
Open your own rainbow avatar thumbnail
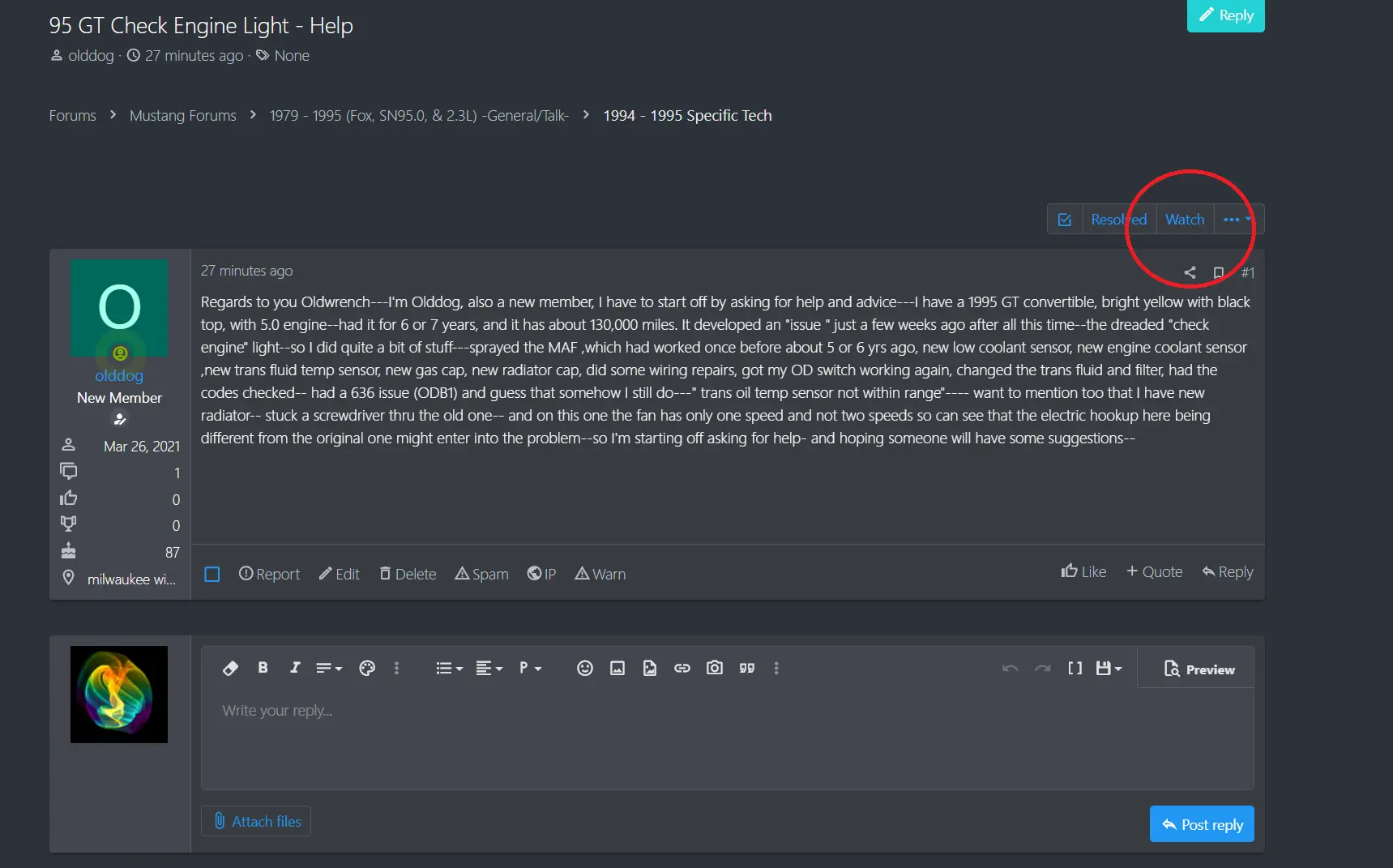119,695
